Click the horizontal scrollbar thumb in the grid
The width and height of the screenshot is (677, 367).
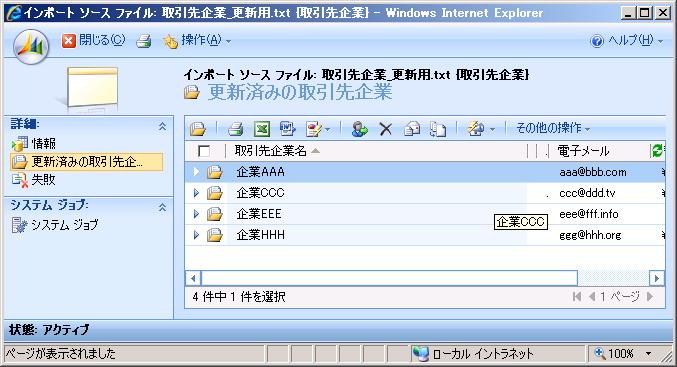click(x=389, y=278)
